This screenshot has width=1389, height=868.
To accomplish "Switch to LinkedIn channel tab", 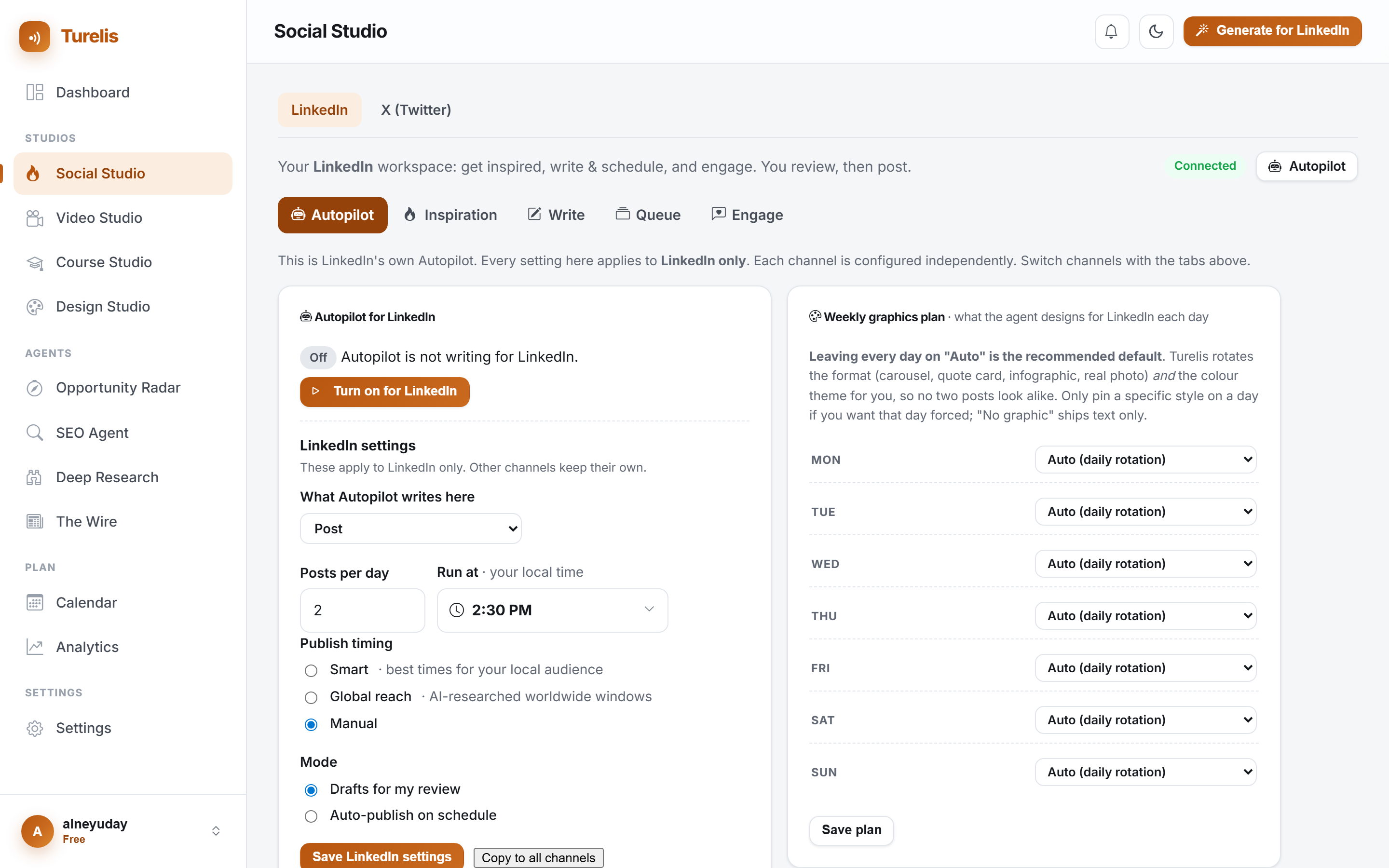I will 319,109.
